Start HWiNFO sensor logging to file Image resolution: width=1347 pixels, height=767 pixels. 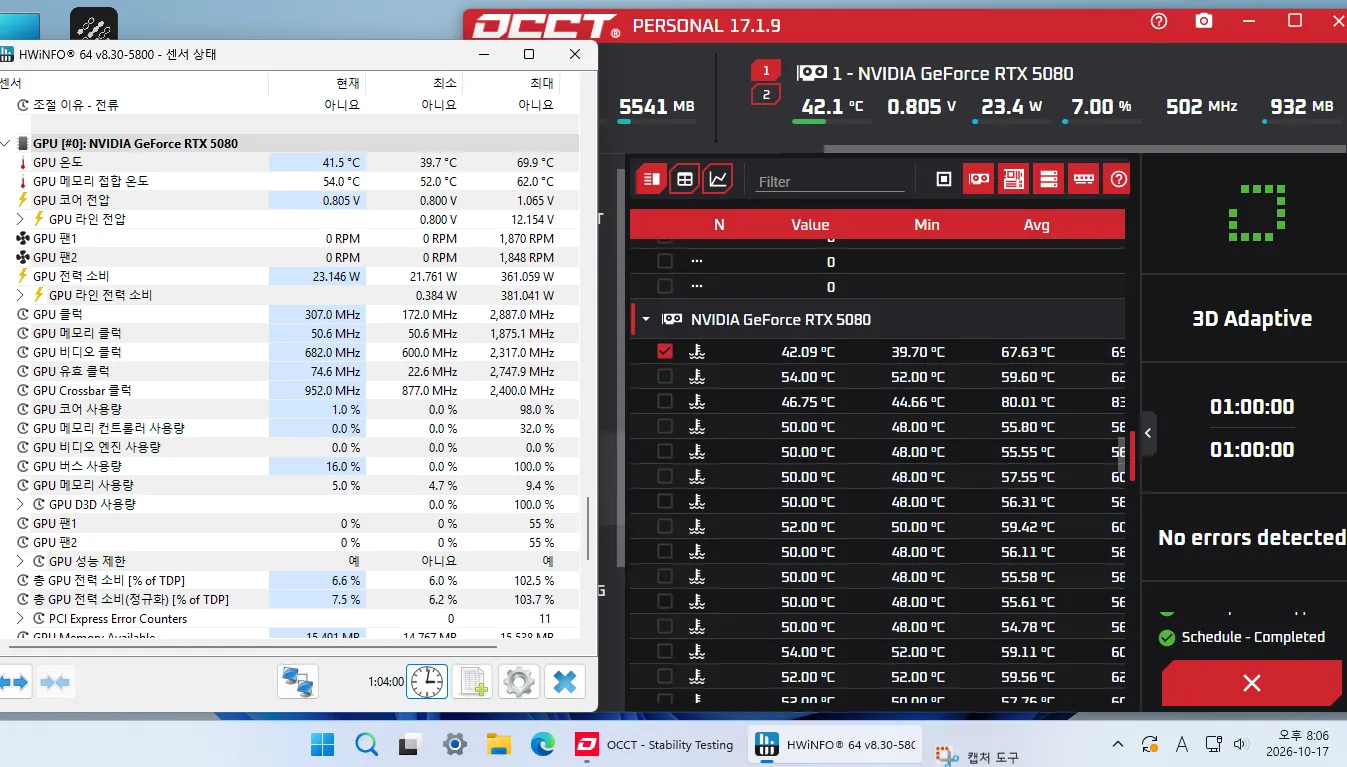[472, 682]
